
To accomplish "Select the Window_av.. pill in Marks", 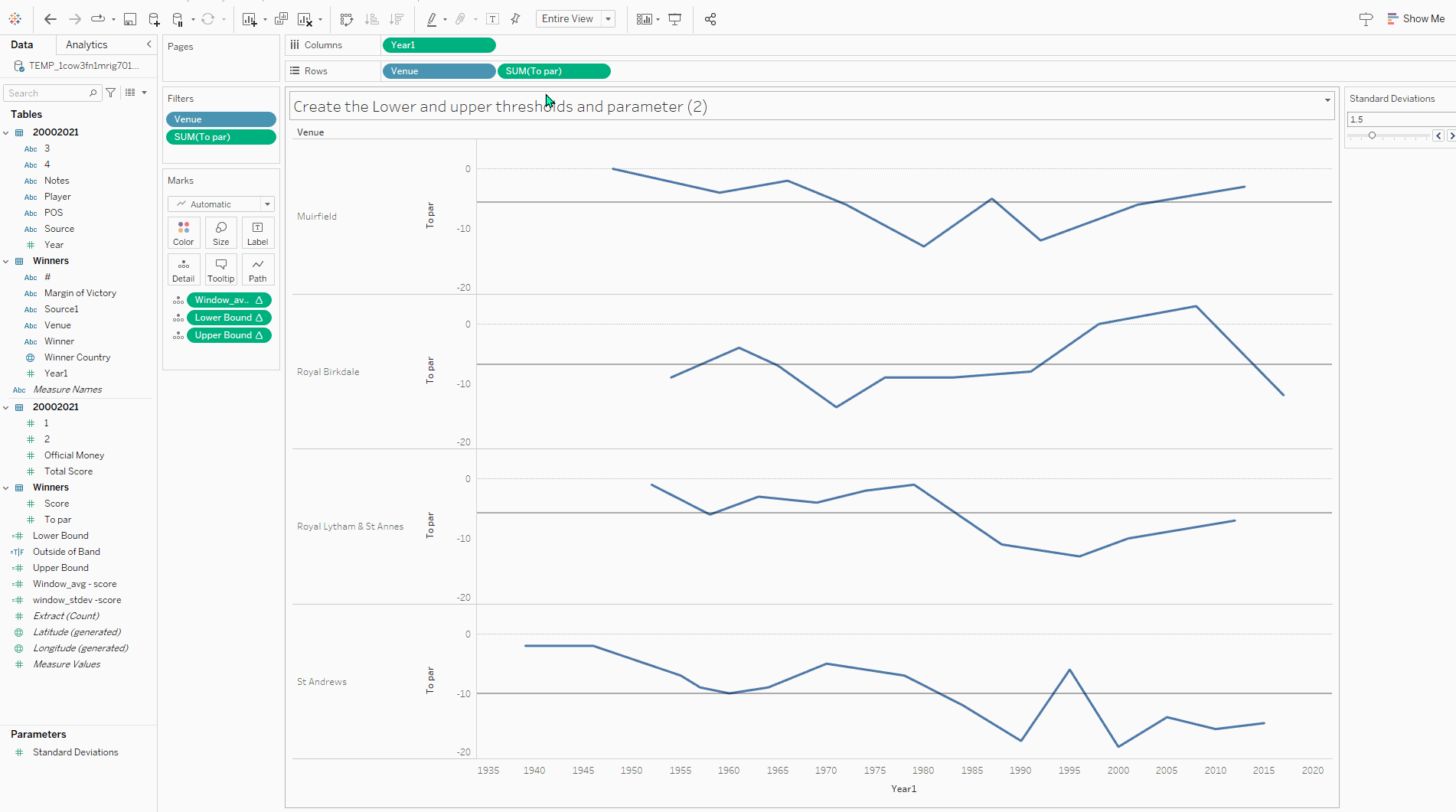I will click(229, 300).
